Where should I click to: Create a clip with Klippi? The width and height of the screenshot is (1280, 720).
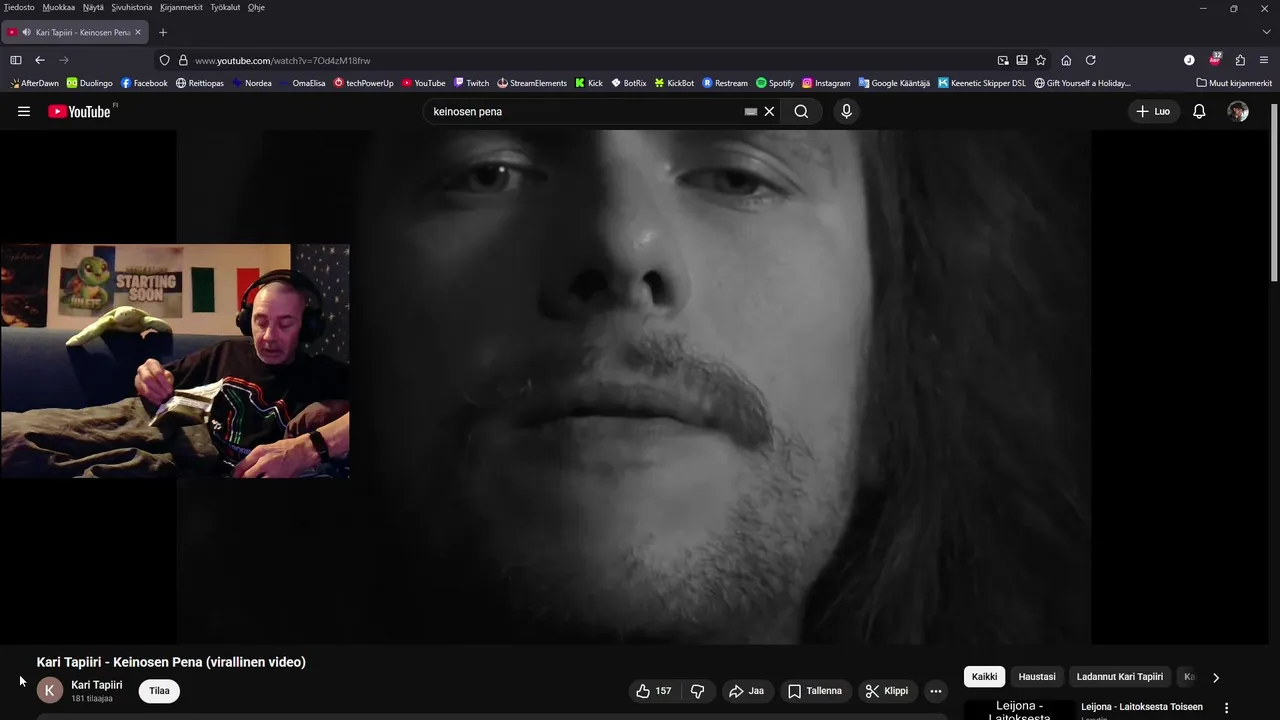click(887, 691)
